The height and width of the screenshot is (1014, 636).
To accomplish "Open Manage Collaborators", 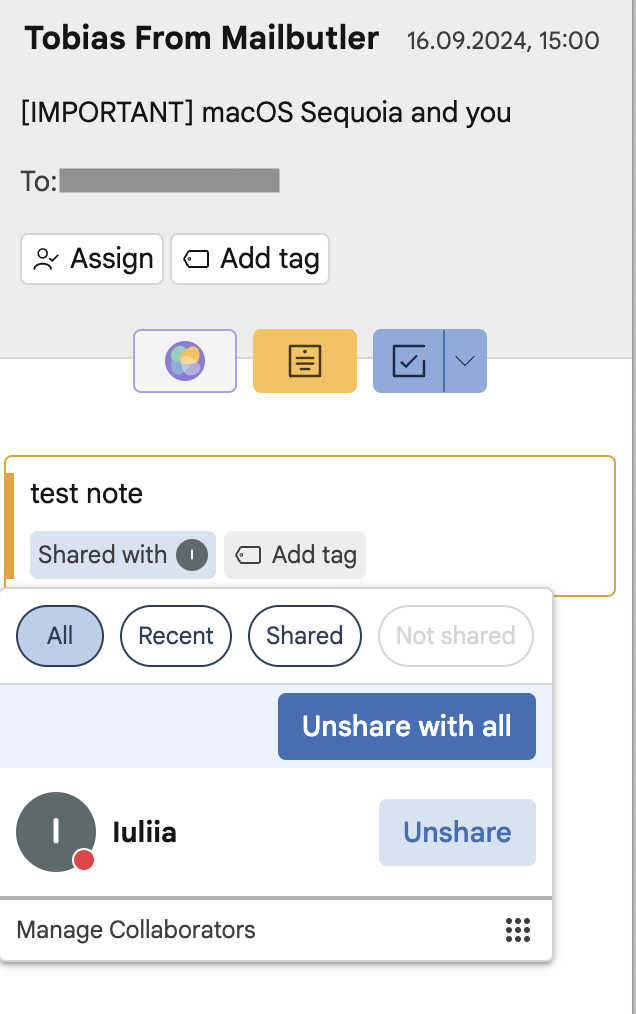I will (136, 930).
